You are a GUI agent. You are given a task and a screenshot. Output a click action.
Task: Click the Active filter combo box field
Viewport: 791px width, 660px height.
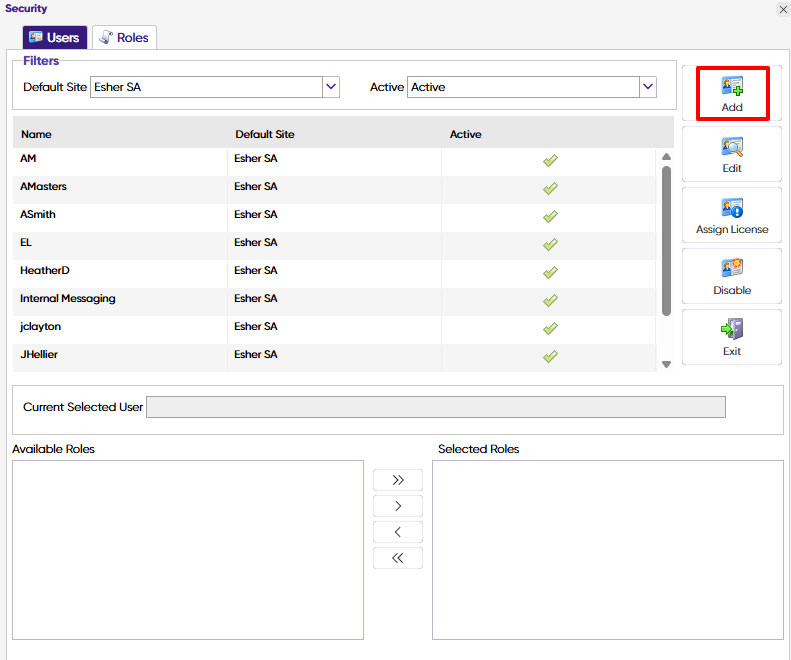(x=532, y=87)
